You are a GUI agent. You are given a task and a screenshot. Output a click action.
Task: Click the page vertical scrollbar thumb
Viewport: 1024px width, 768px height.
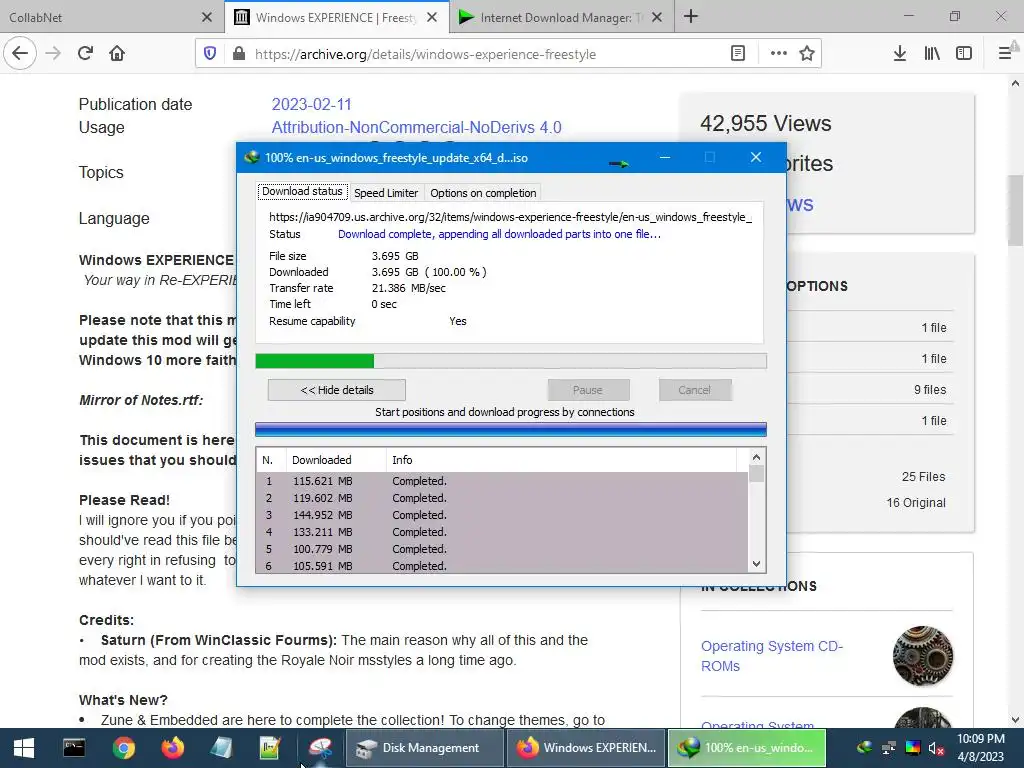(x=1015, y=210)
